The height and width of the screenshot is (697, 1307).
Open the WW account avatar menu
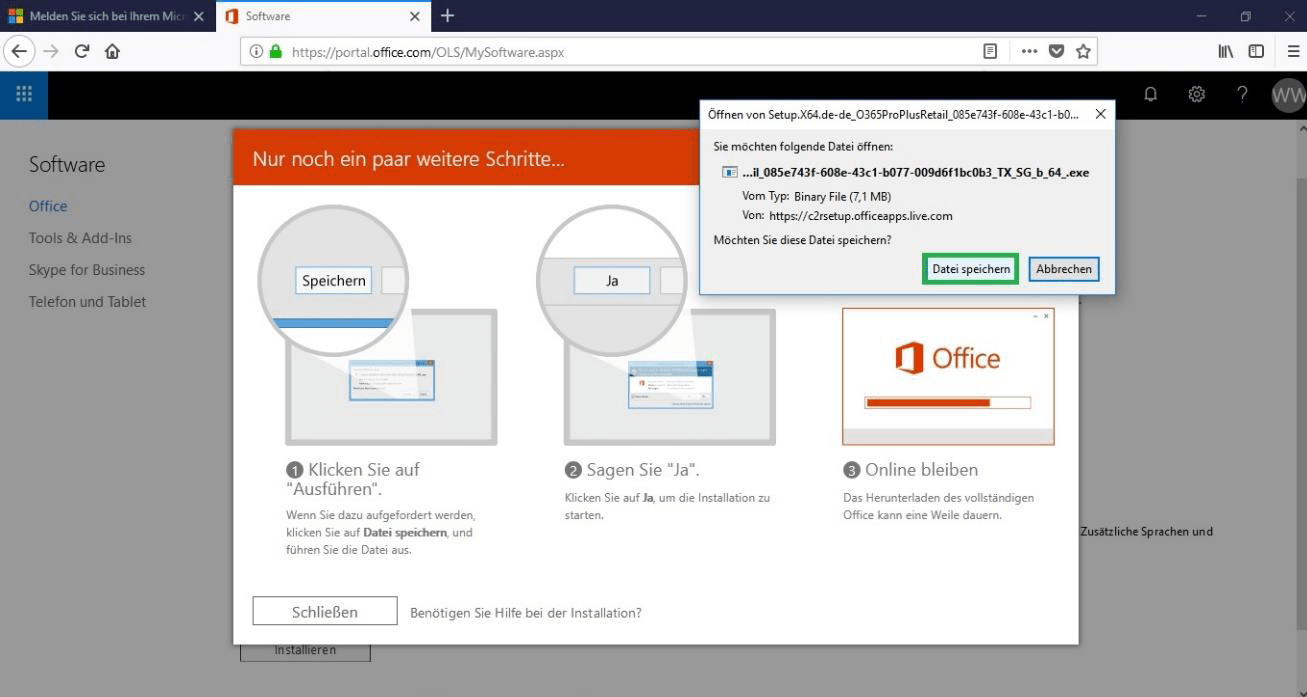pos(1287,95)
